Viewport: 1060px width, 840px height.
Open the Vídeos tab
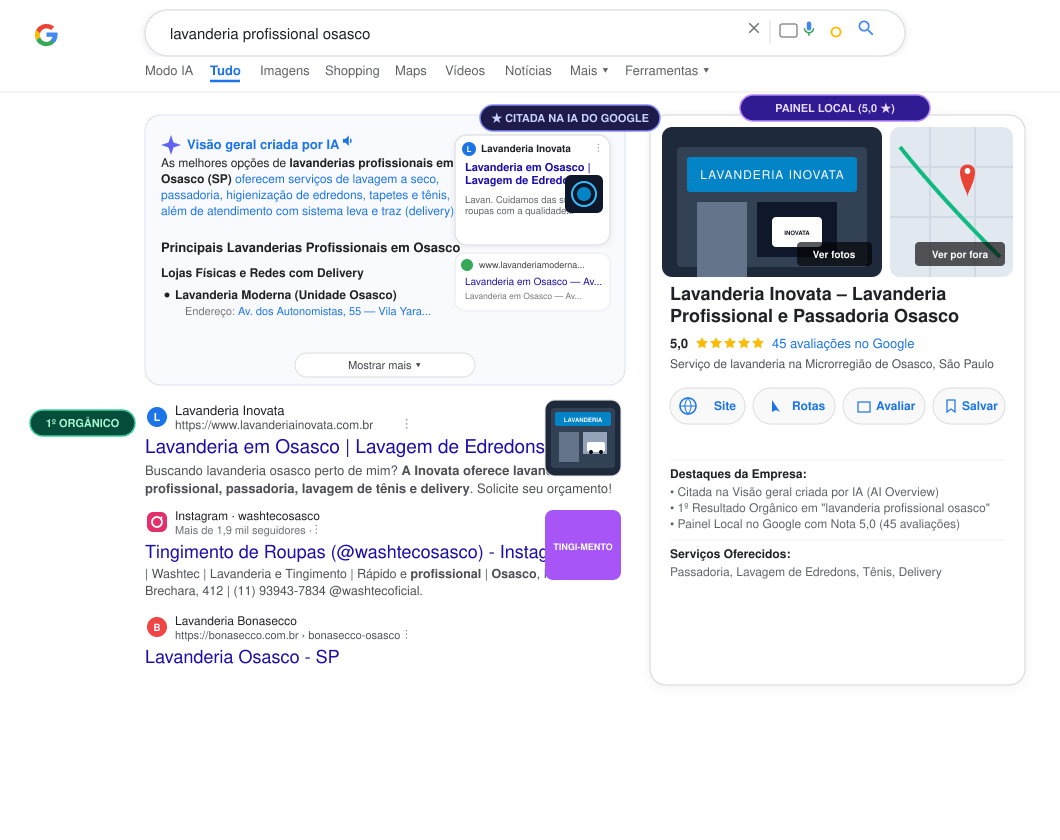[x=465, y=71]
